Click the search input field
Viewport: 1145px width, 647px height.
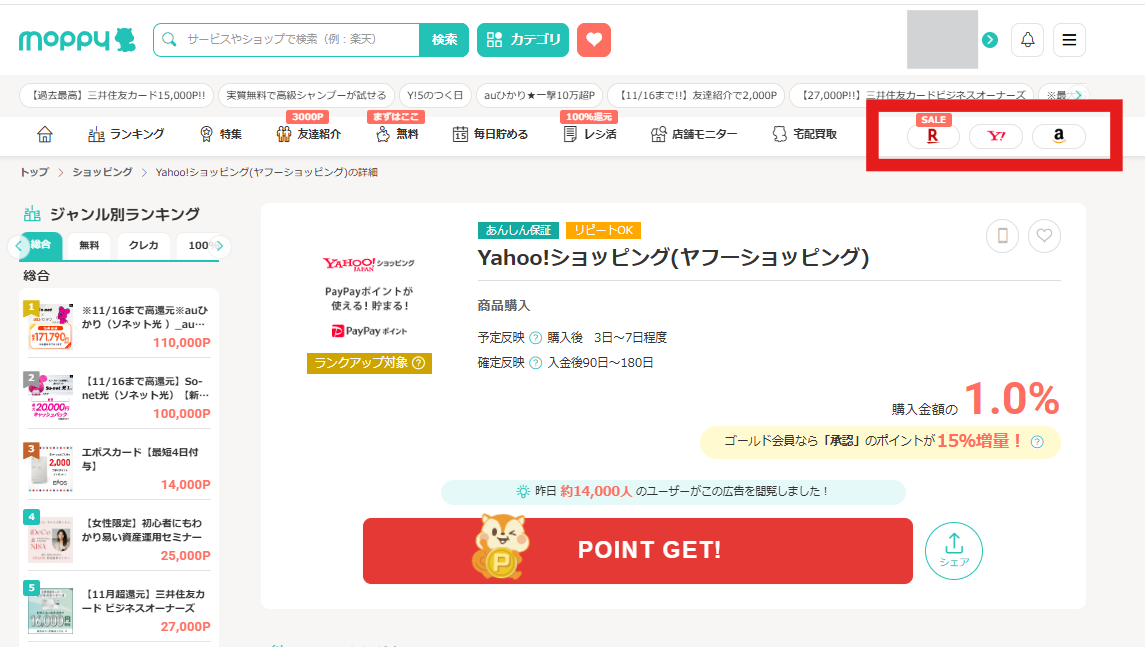pos(295,40)
